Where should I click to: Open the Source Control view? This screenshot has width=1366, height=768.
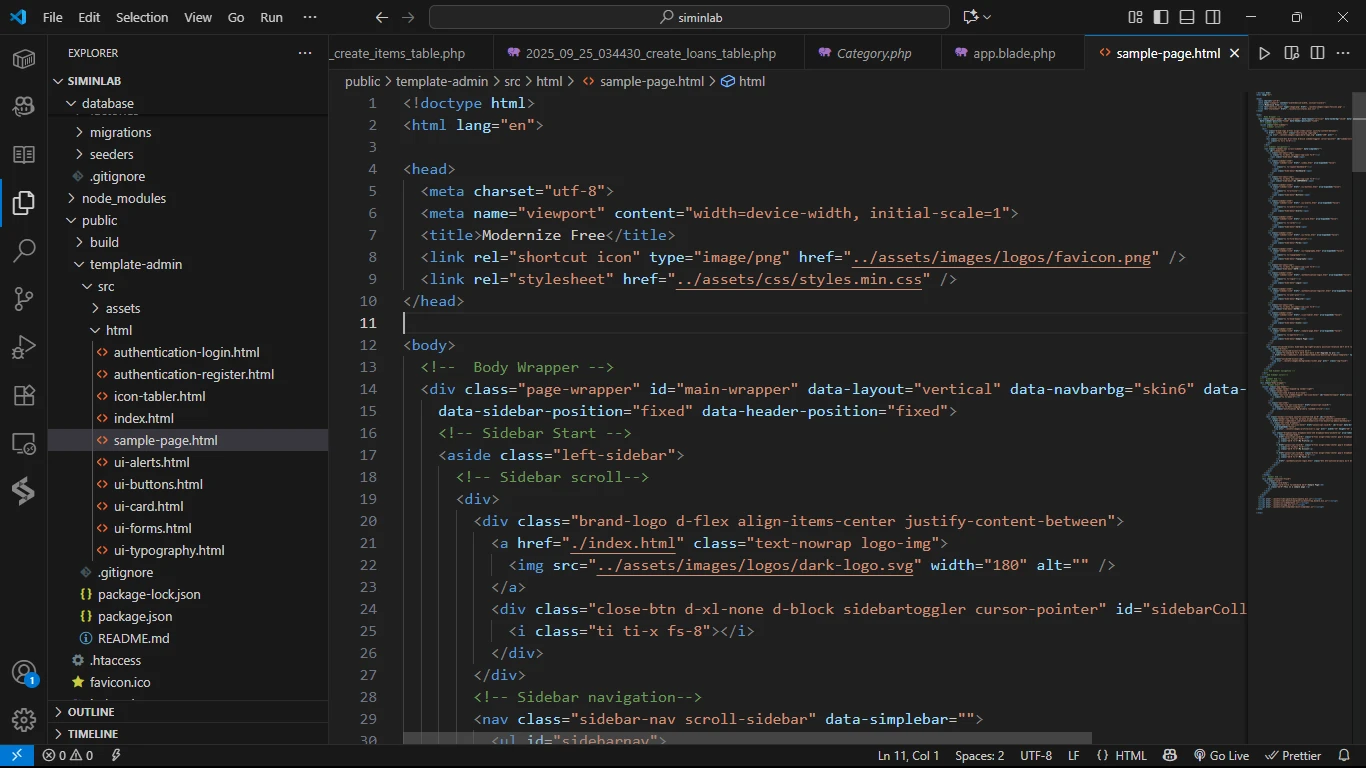tap(24, 299)
